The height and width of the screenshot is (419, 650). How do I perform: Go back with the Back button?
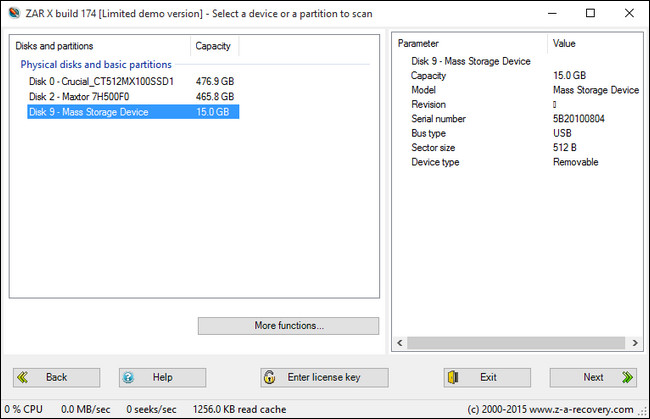56,378
